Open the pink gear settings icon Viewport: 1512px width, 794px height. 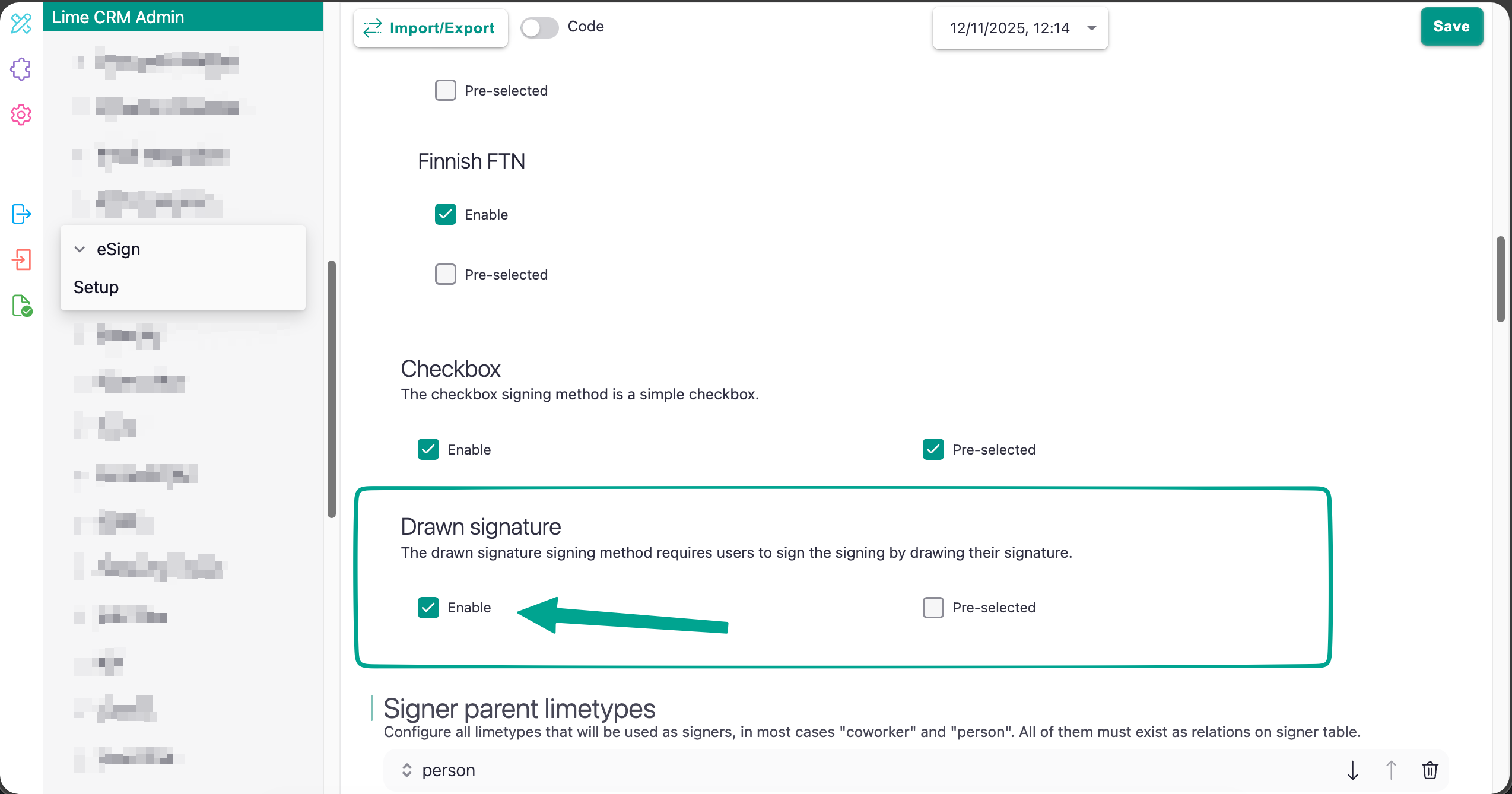21,115
